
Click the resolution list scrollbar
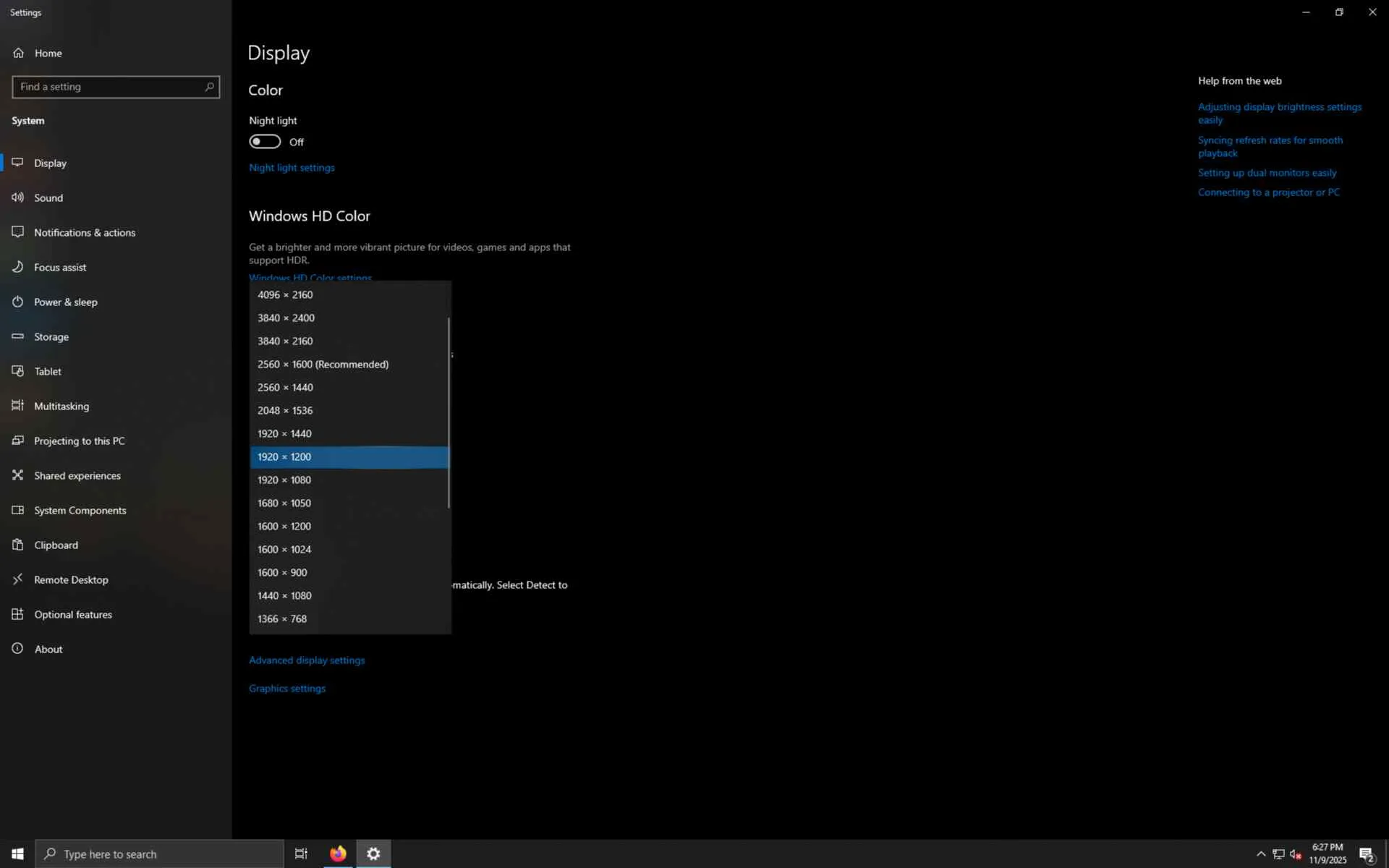pos(449,412)
